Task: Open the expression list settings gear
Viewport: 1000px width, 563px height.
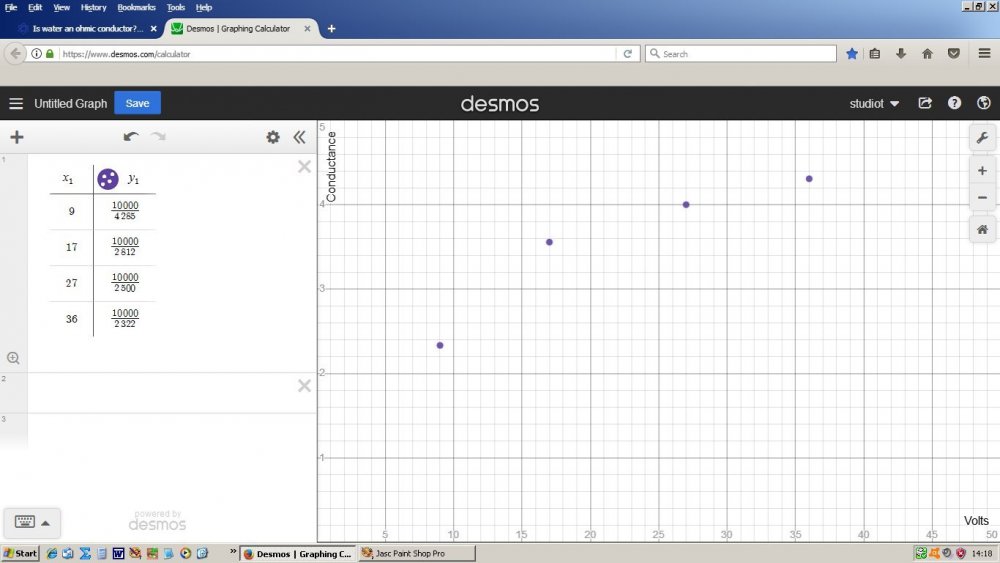Action: tap(272, 138)
